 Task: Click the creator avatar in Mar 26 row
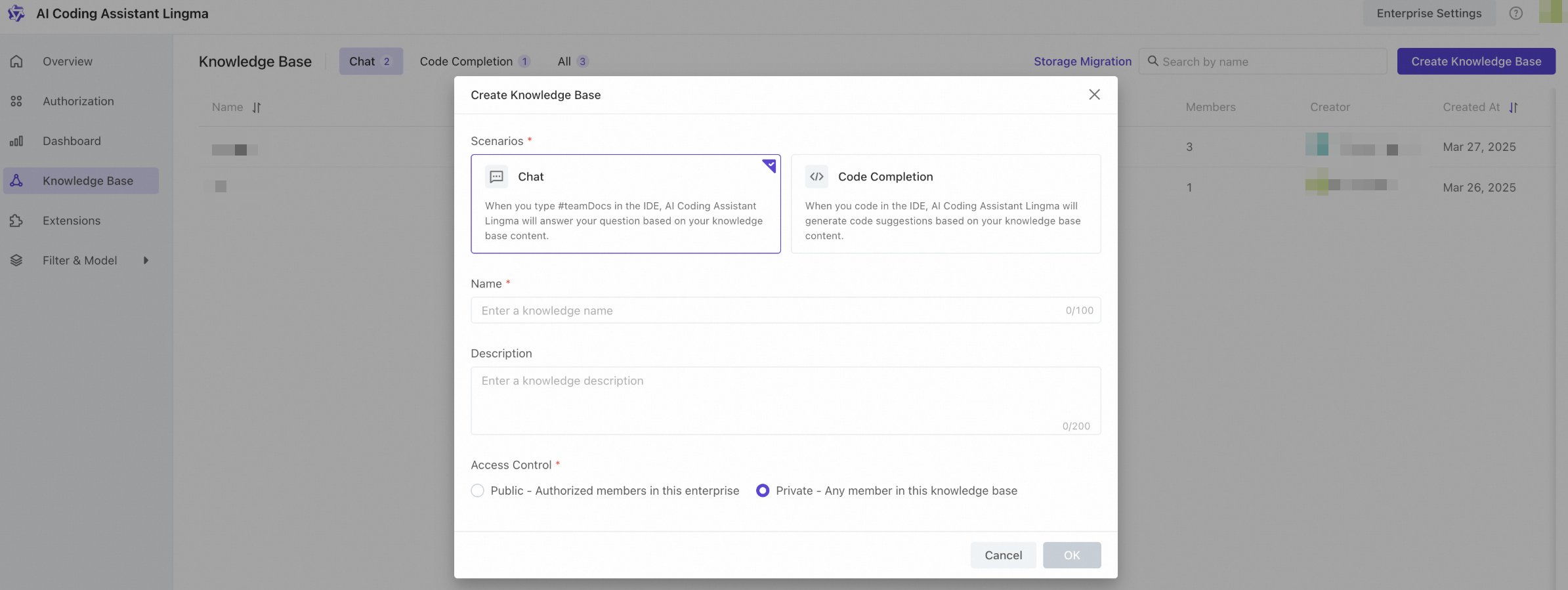coord(1317,182)
